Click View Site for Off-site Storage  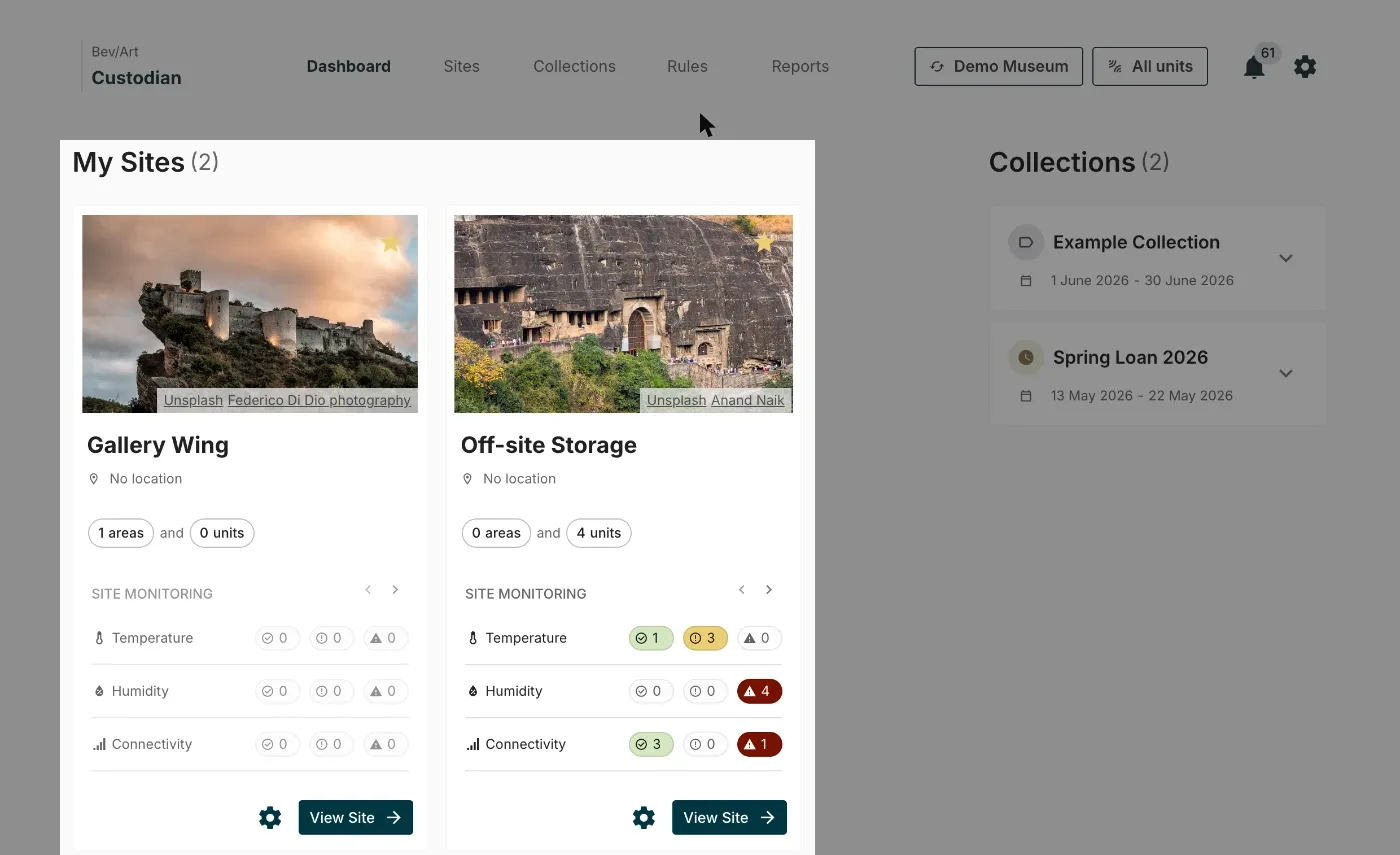(x=730, y=817)
